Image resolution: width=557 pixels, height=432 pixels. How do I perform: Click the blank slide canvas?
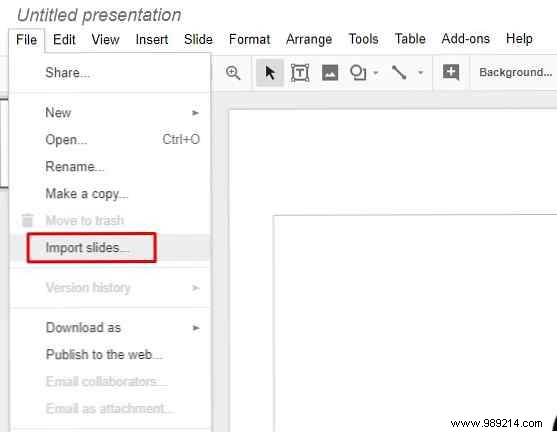415,323
